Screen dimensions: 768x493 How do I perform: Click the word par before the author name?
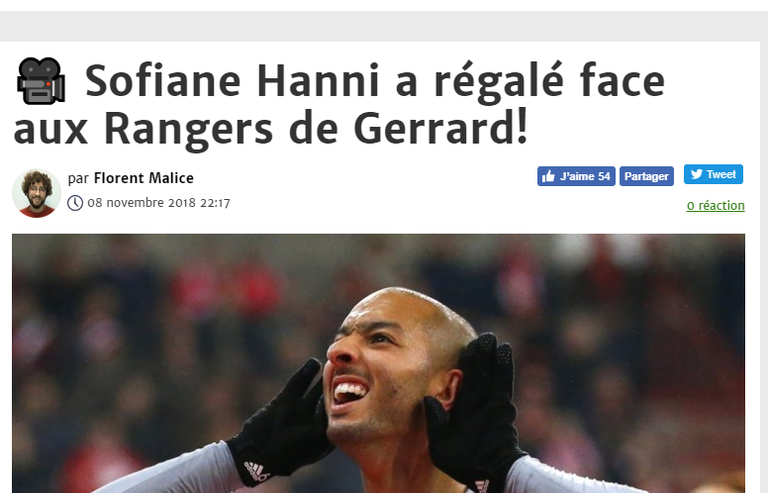[x=78, y=179]
